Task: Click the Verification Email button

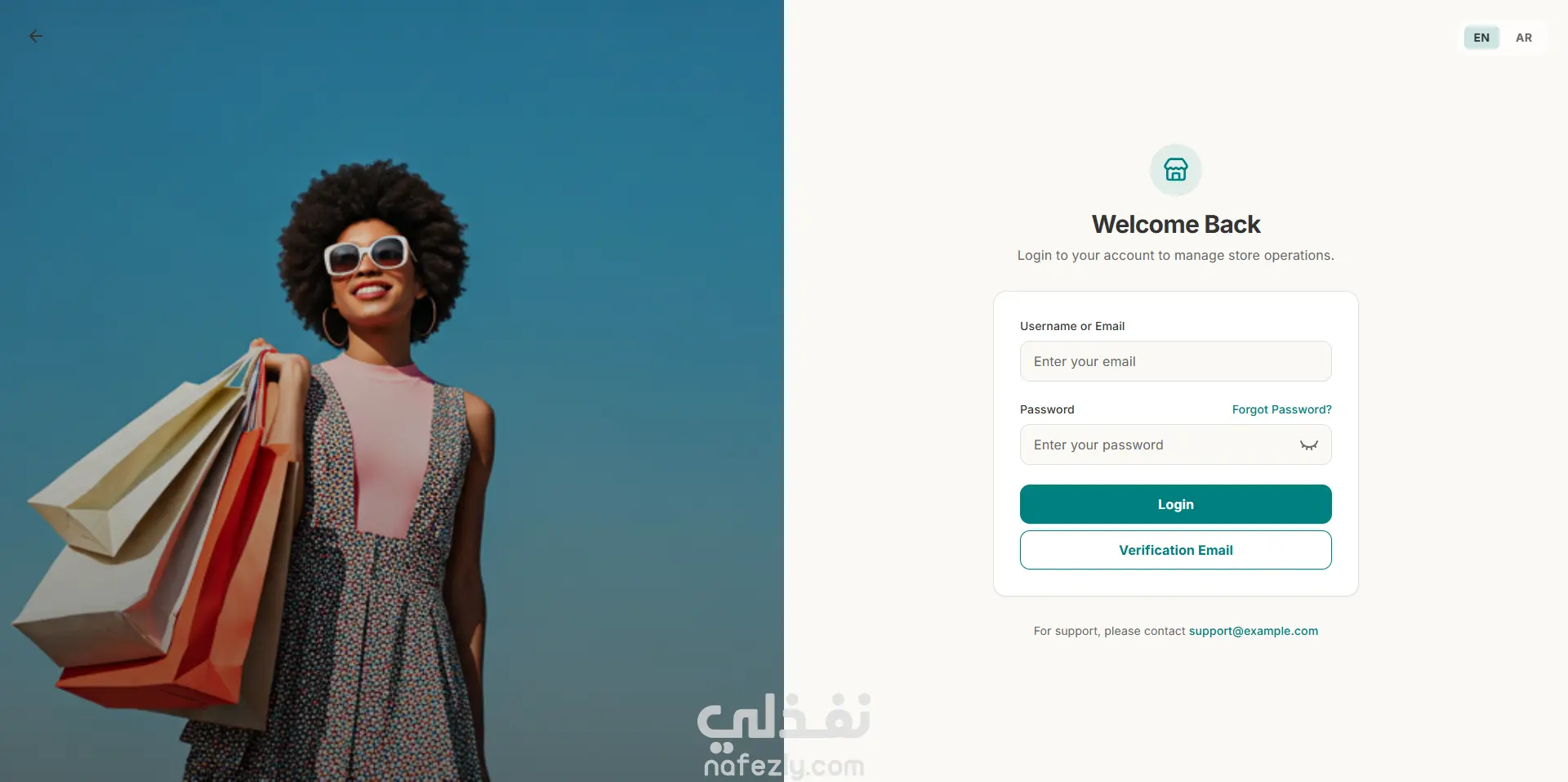Action: (x=1175, y=550)
